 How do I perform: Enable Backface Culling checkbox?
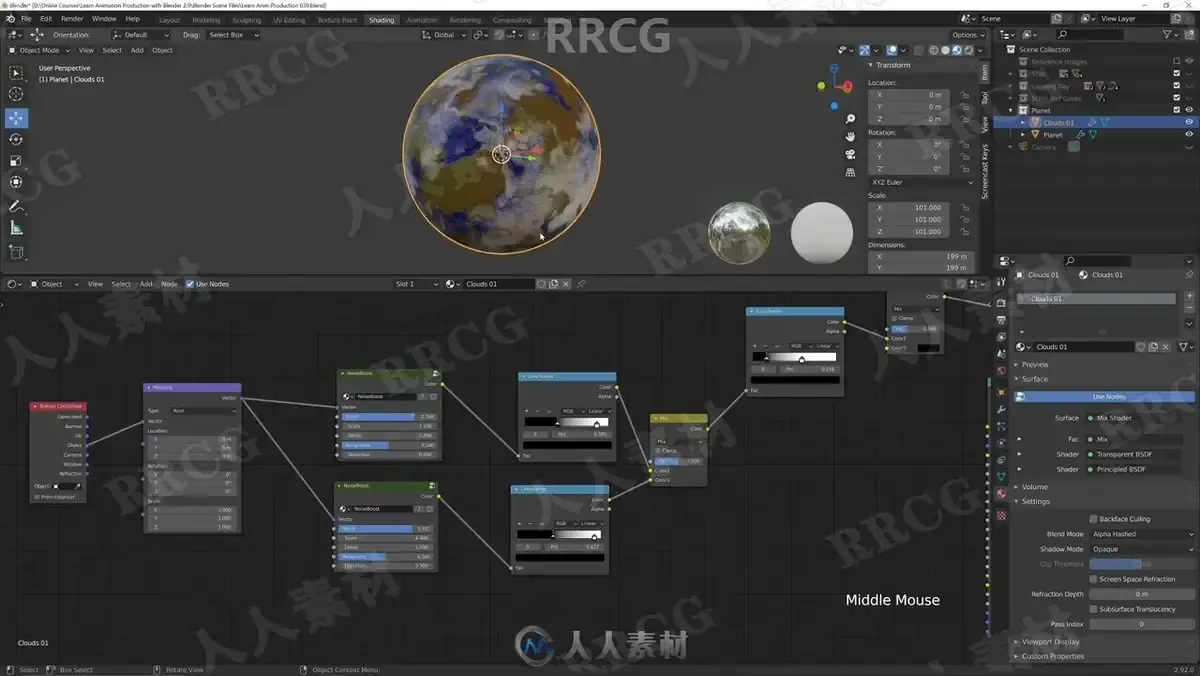(x=1093, y=519)
